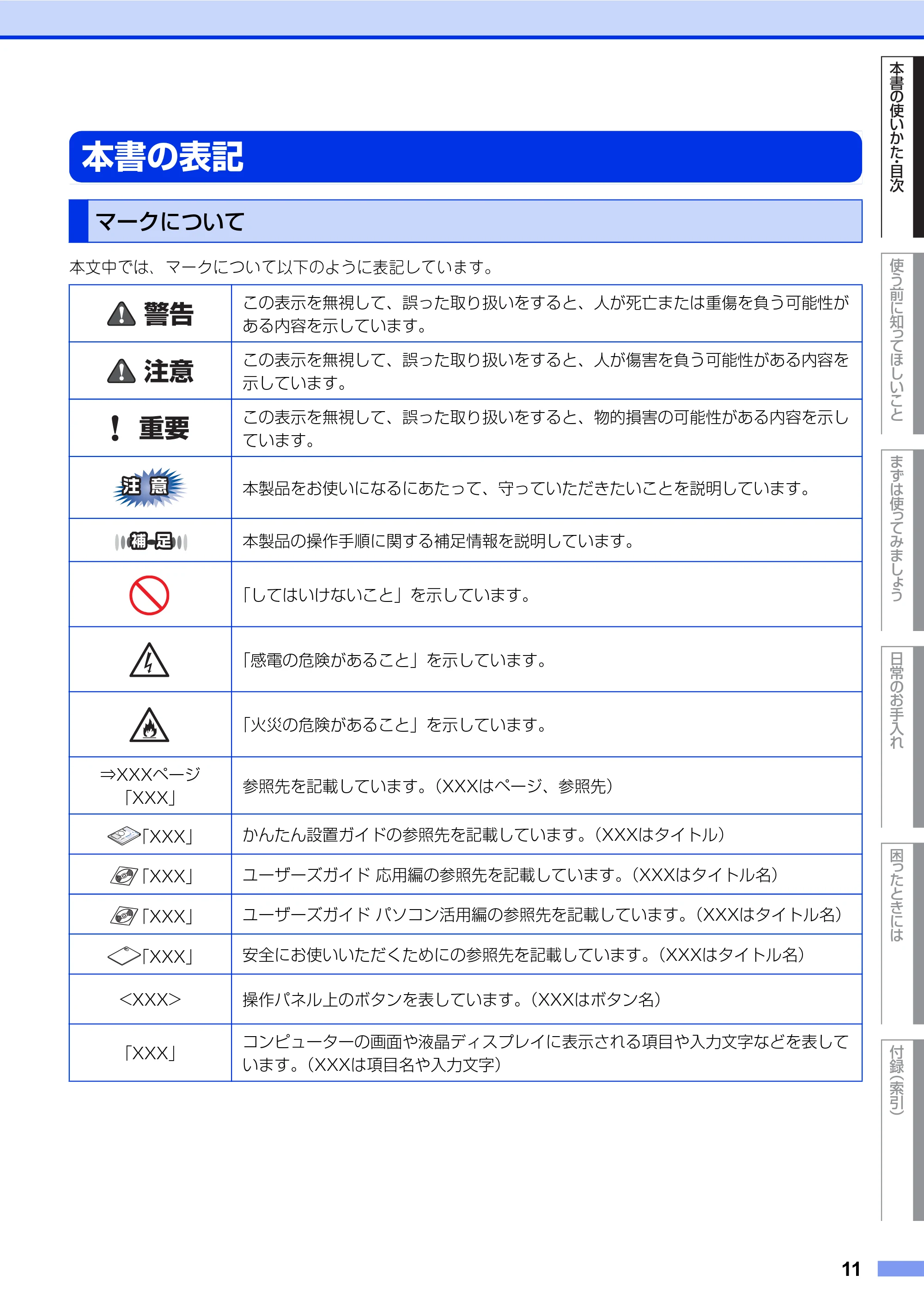Click the <XXX> button notation cell
The image size is (924, 1311).
150,999
